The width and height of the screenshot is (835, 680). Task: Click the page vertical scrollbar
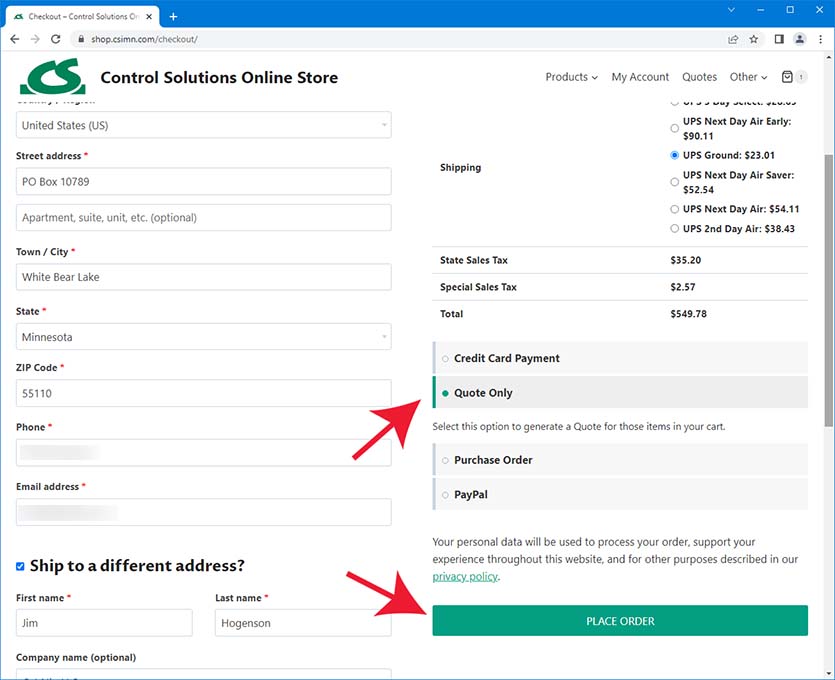829,290
